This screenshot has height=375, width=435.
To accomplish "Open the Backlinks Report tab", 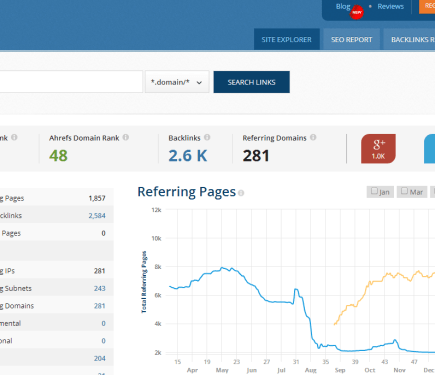I will click(409, 39).
